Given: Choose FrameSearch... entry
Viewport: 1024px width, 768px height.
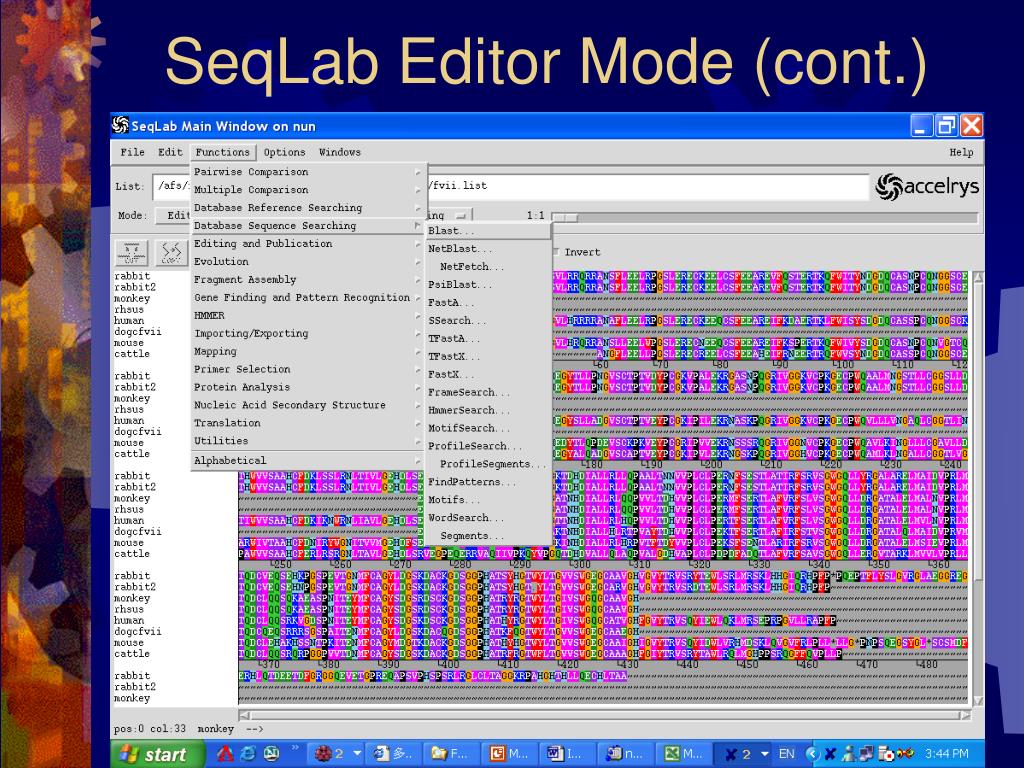Looking at the screenshot, I should pyautogui.click(x=488, y=392).
